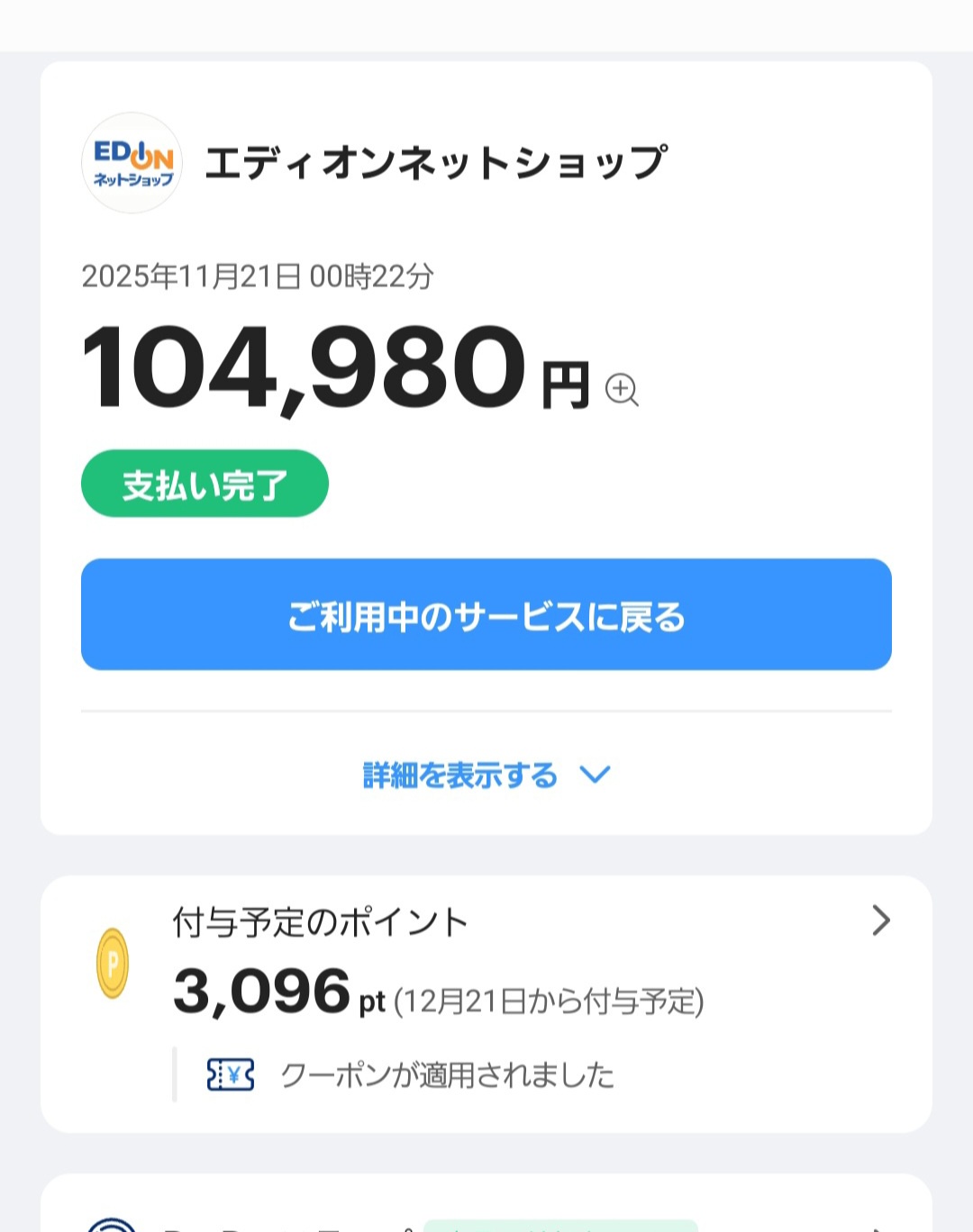Tap the 104,980 payment amount
Image resolution: width=973 pixels, height=1232 pixels.
click(x=304, y=369)
